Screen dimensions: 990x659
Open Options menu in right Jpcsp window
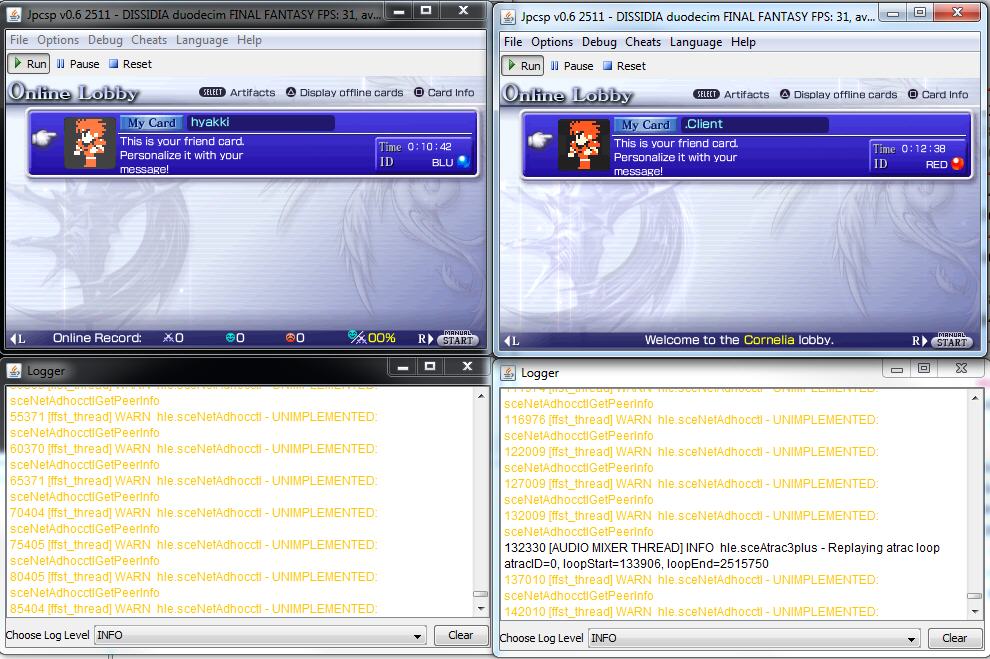[552, 42]
